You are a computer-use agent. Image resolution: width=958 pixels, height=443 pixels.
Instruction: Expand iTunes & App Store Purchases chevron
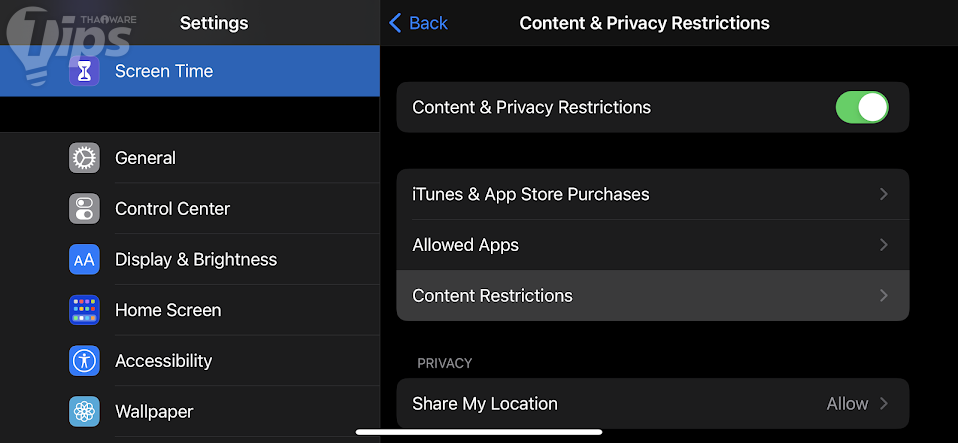coord(884,194)
